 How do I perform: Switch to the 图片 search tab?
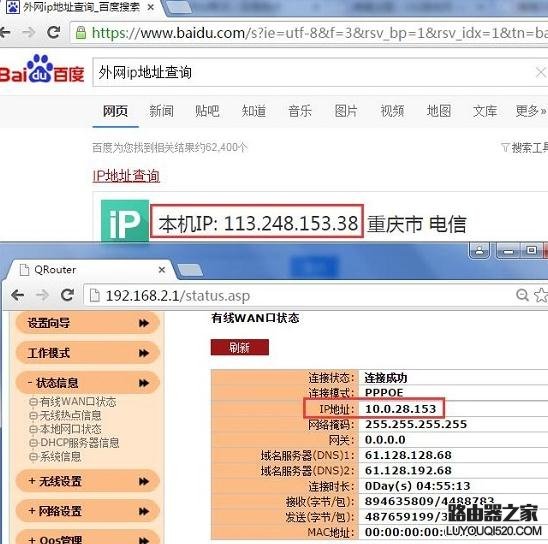coord(346,111)
